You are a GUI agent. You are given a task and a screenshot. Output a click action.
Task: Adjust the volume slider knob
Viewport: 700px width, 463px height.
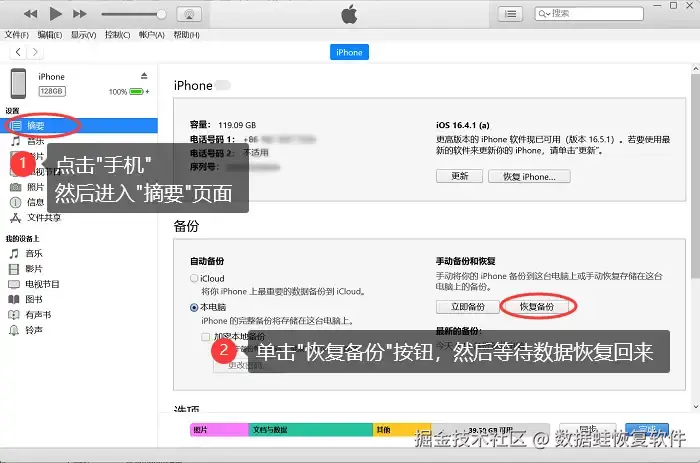pyautogui.click(x=161, y=14)
